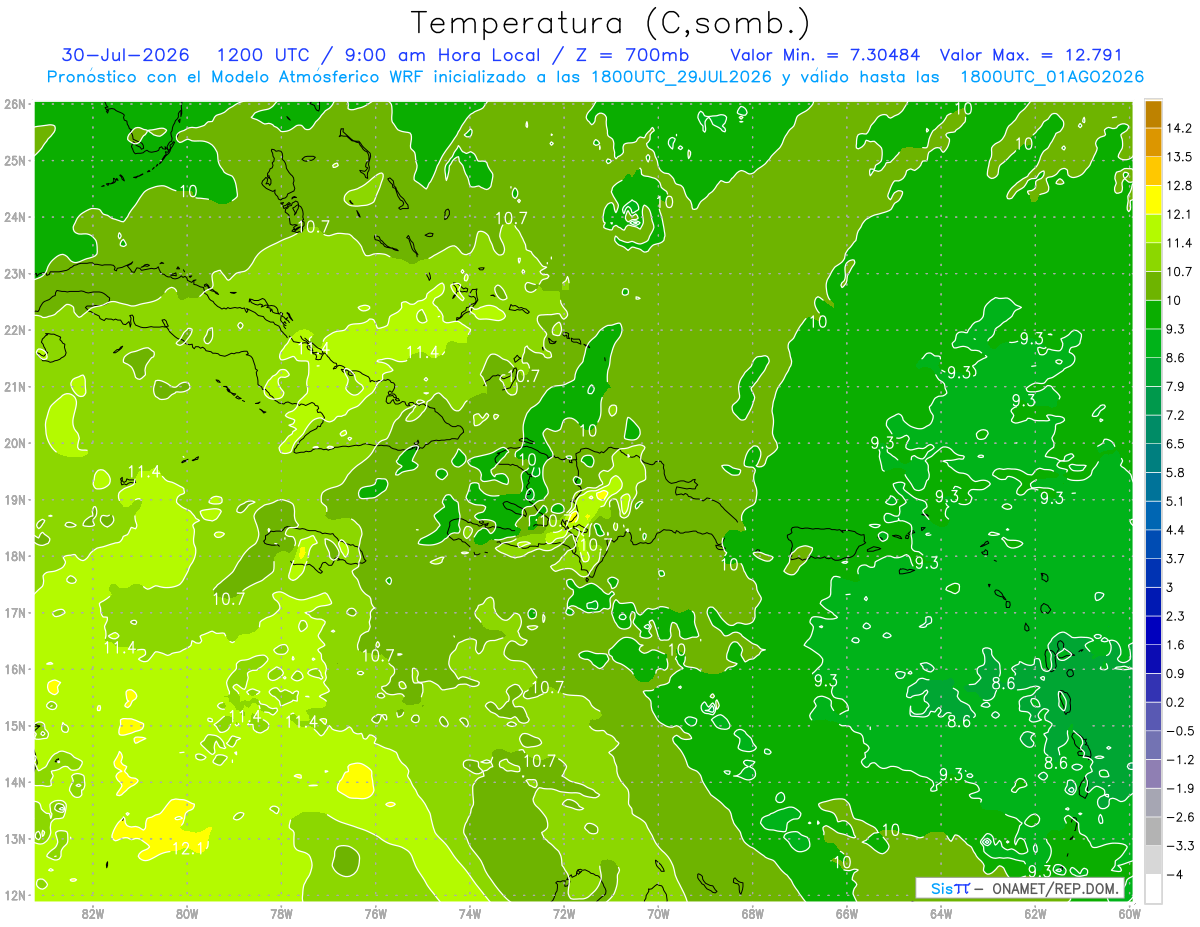Click the 5.1 colorbar tick label

point(1176,501)
